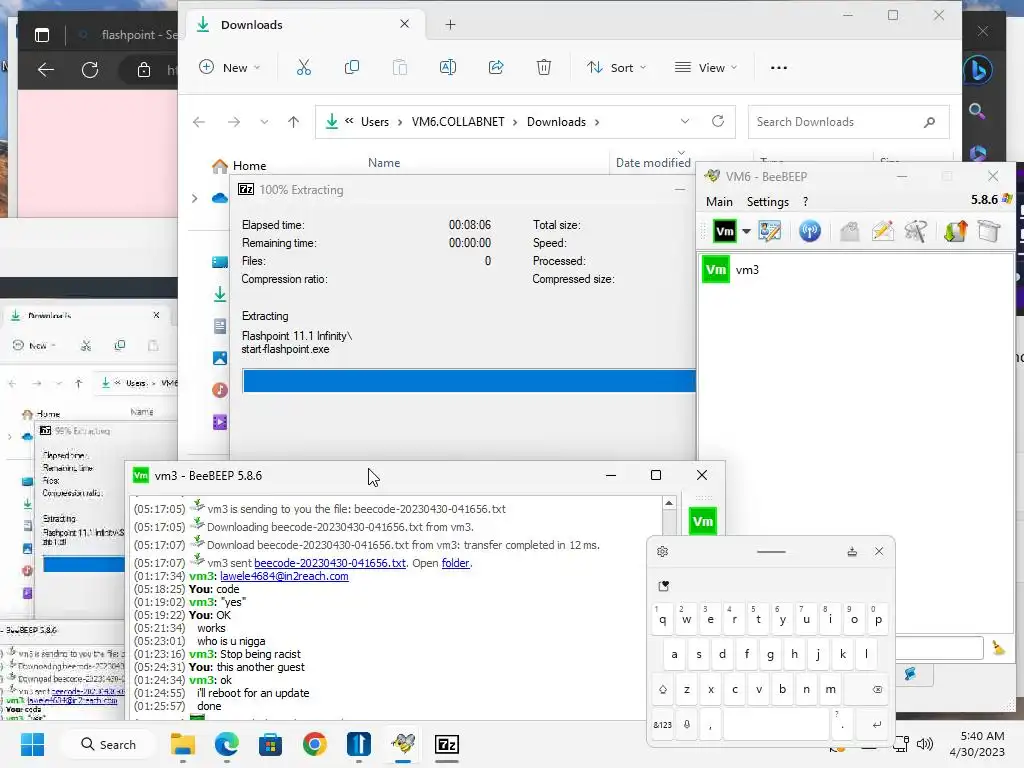Tap the return key on touch keyboard

point(877,724)
